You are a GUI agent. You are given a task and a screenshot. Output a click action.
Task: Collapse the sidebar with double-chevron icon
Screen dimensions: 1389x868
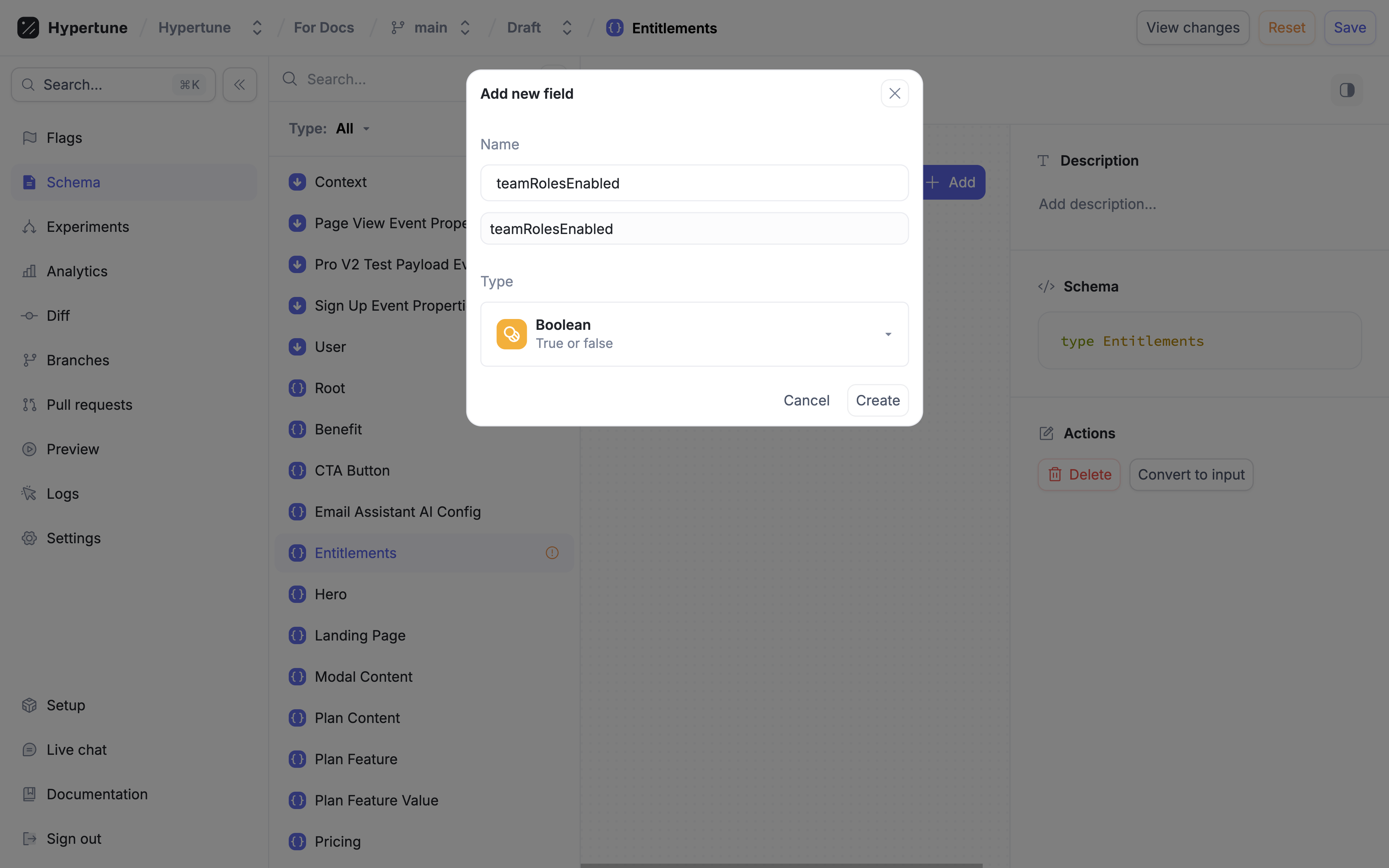240,85
